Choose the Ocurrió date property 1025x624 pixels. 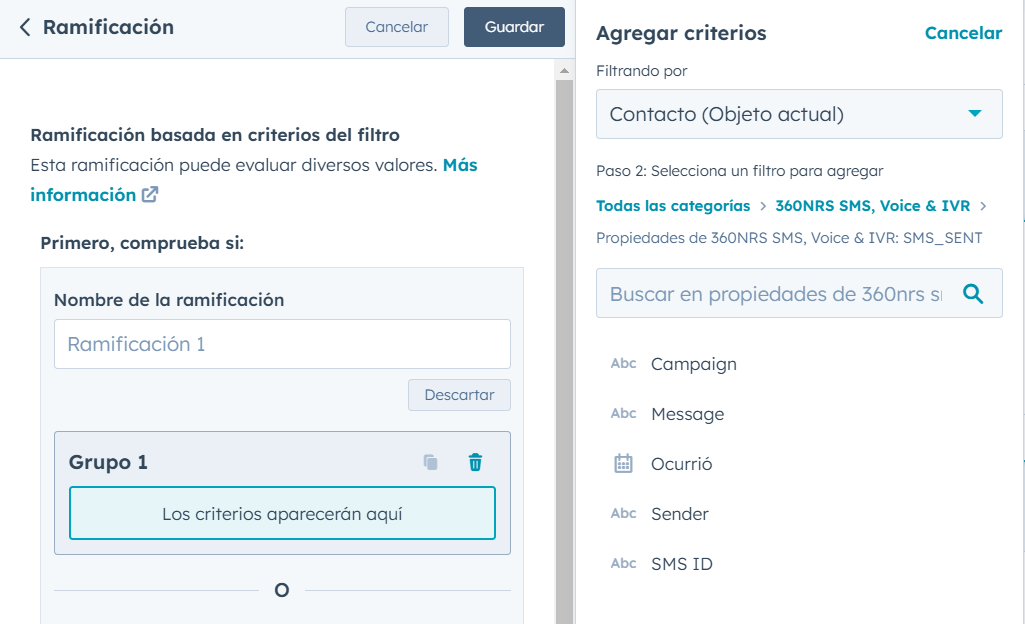pyautogui.click(x=681, y=464)
